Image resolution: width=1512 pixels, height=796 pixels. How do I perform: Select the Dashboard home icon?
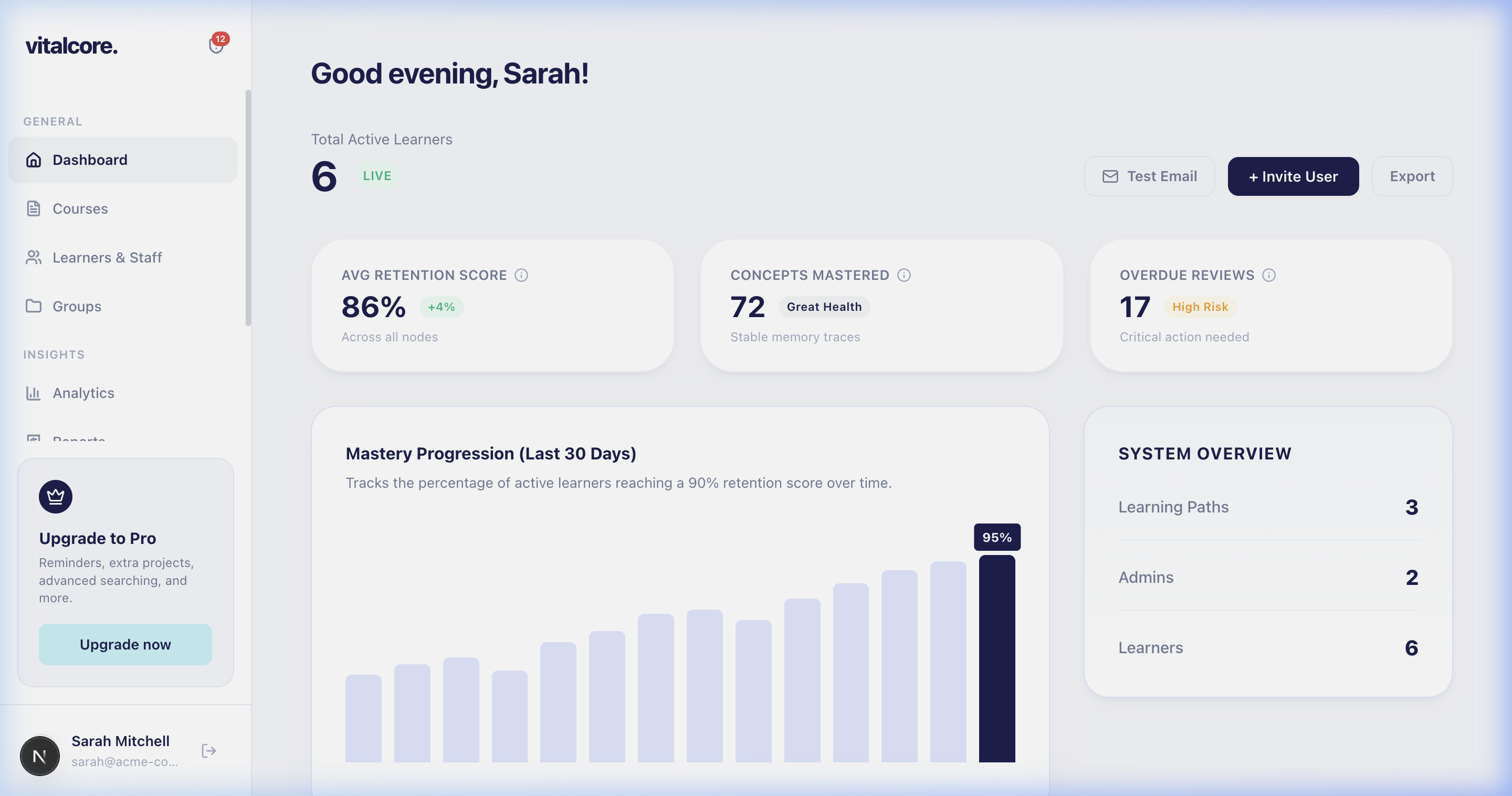pos(34,160)
